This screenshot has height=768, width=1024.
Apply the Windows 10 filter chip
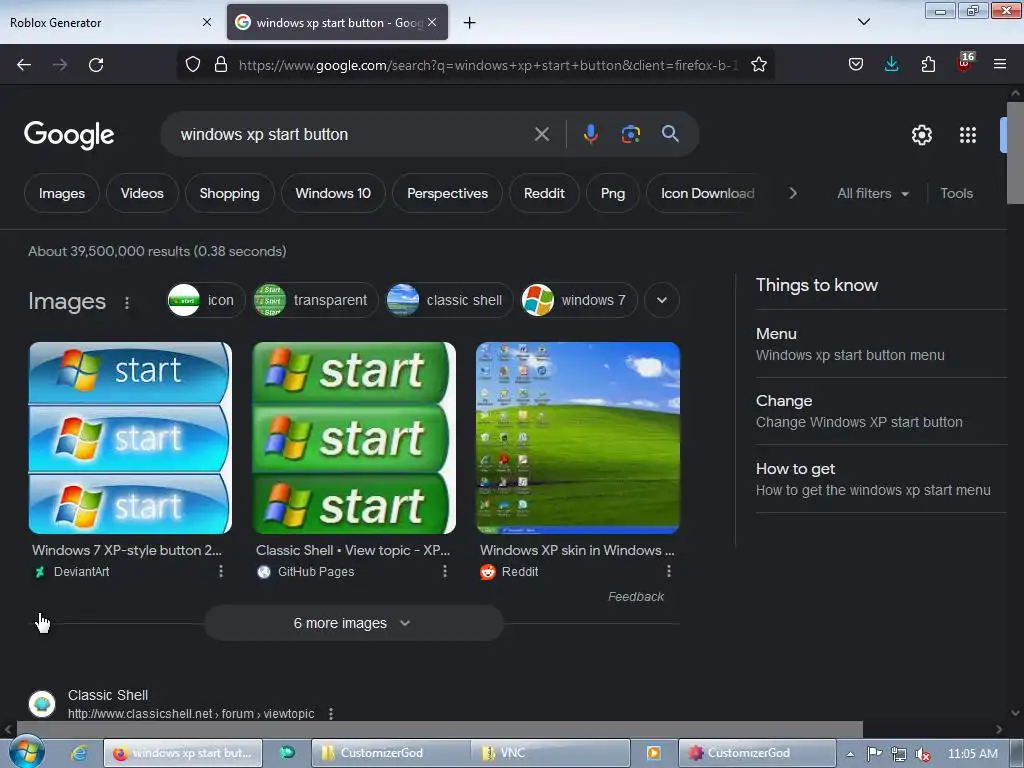tap(333, 193)
